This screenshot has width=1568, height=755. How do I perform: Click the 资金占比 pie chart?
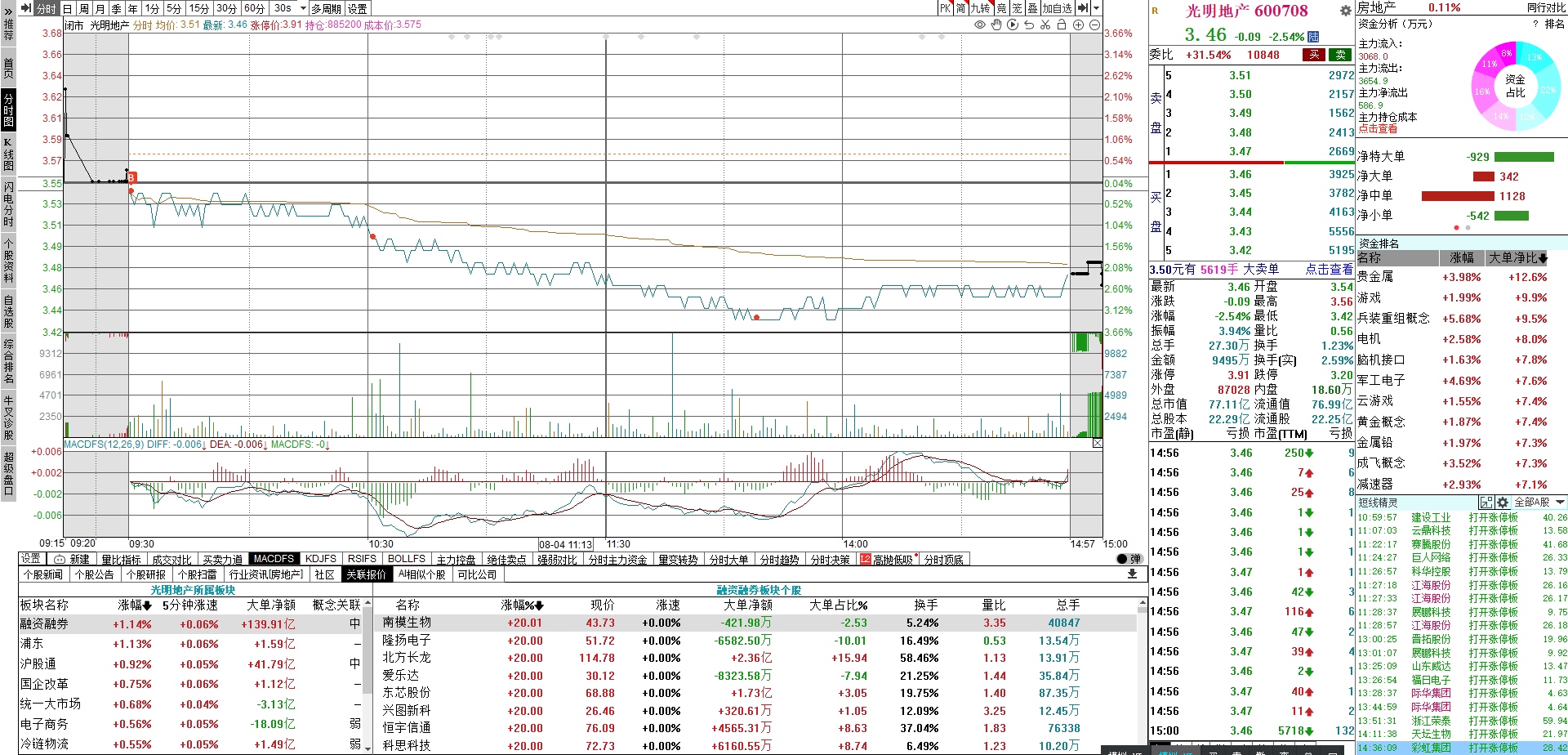coord(1515,86)
